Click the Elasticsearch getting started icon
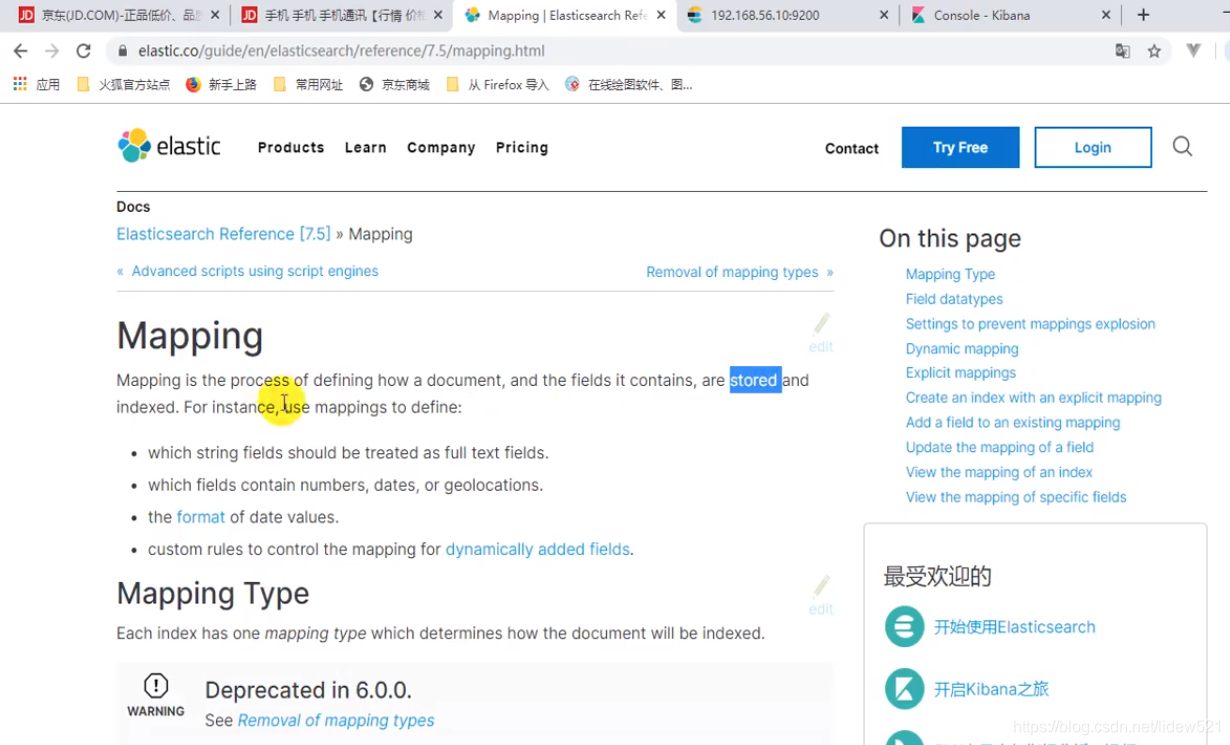The width and height of the screenshot is (1230, 745). pos(904,627)
